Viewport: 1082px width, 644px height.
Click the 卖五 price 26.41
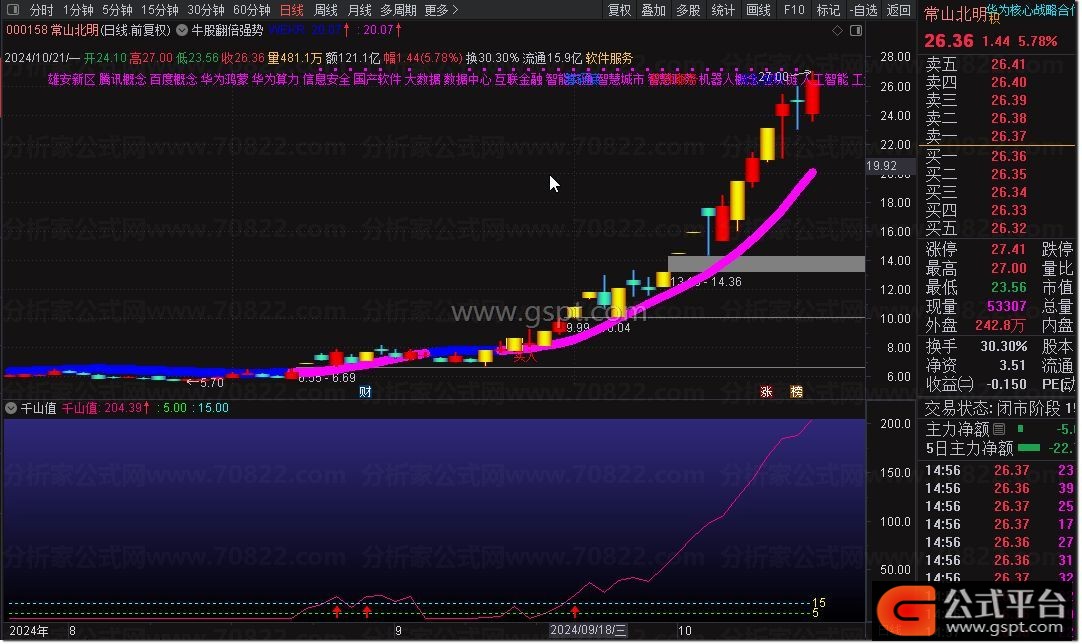pos(1008,64)
